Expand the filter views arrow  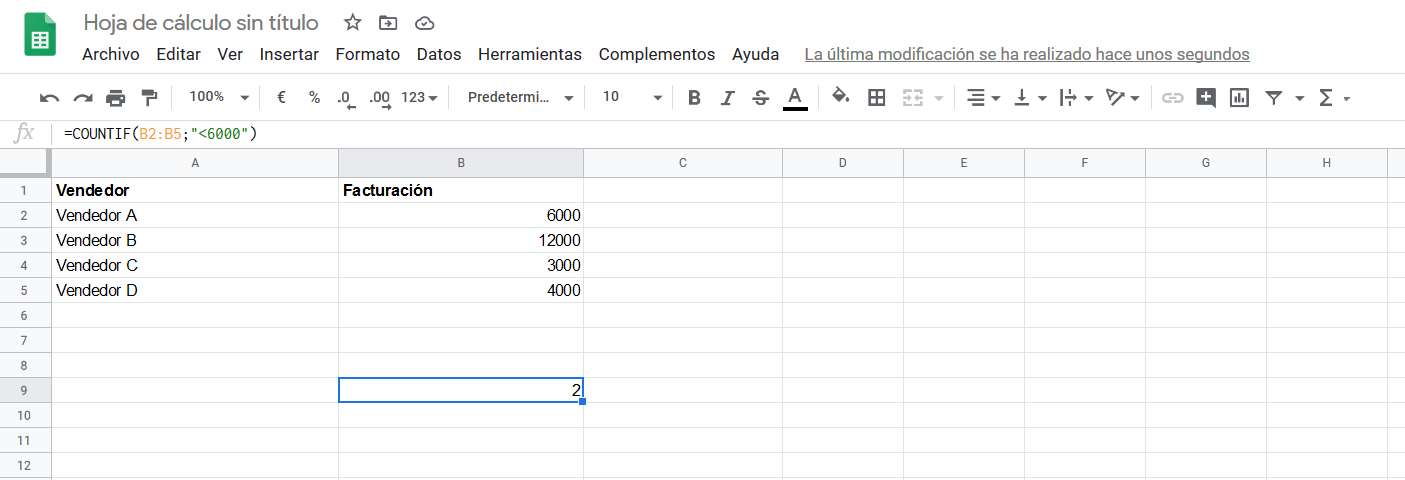click(x=1299, y=98)
